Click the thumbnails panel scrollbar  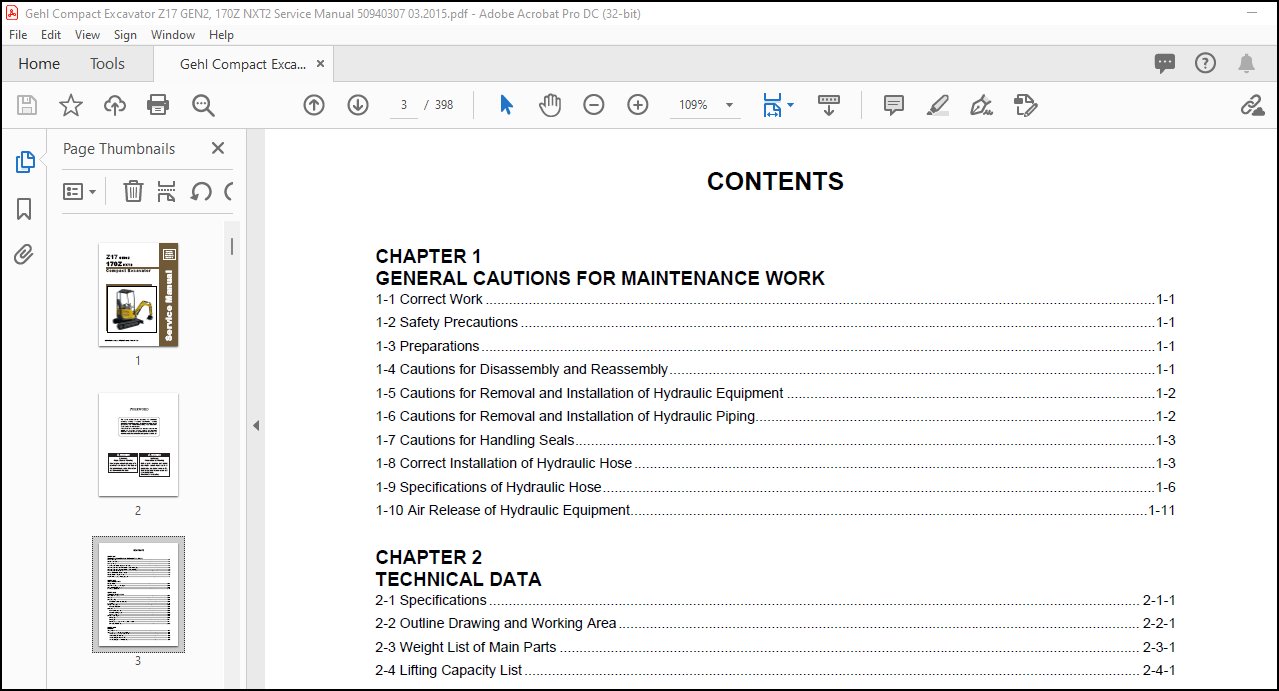pyautogui.click(x=232, y=246)
